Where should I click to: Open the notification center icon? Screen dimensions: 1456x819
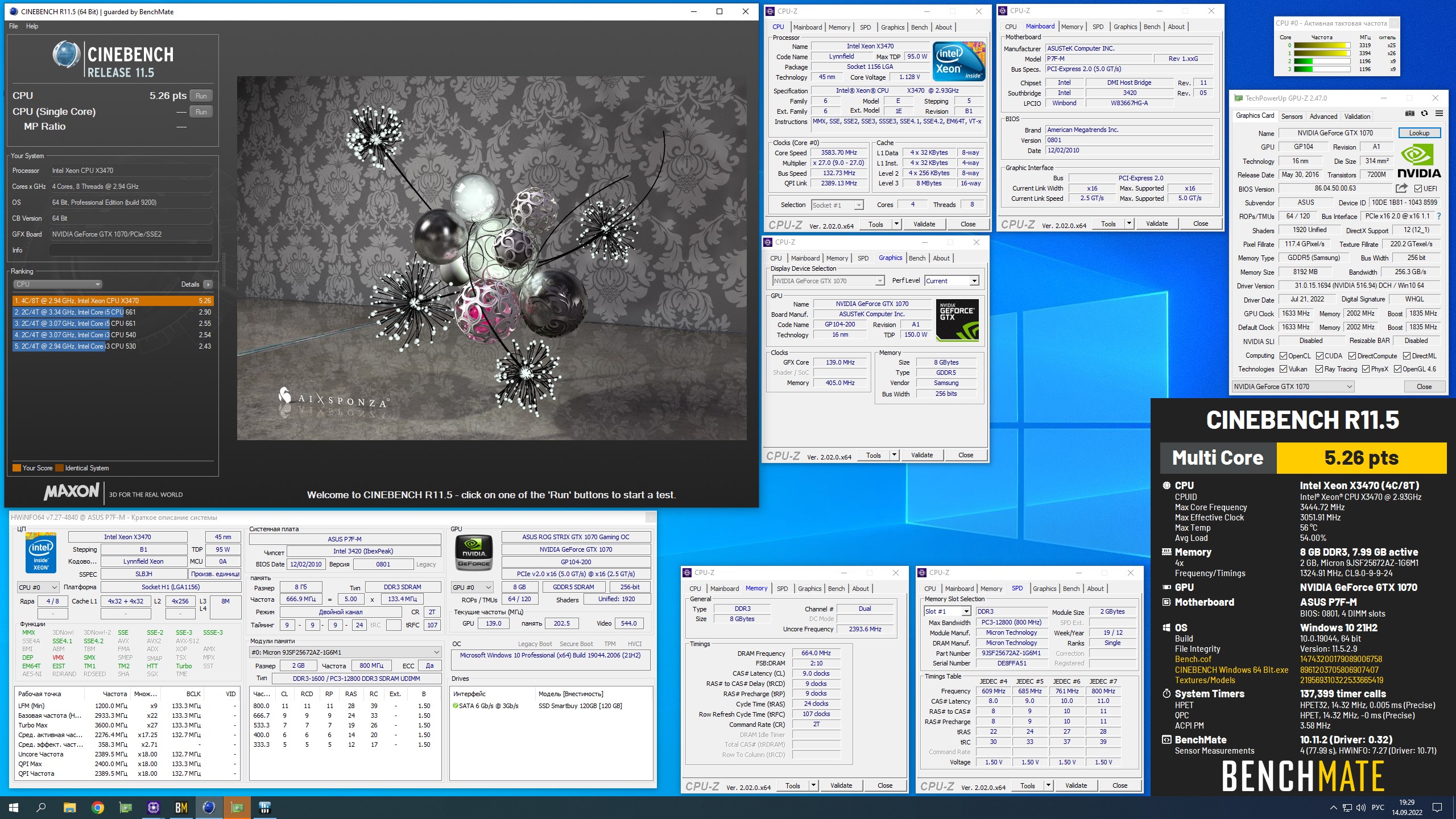point(1437,808)
